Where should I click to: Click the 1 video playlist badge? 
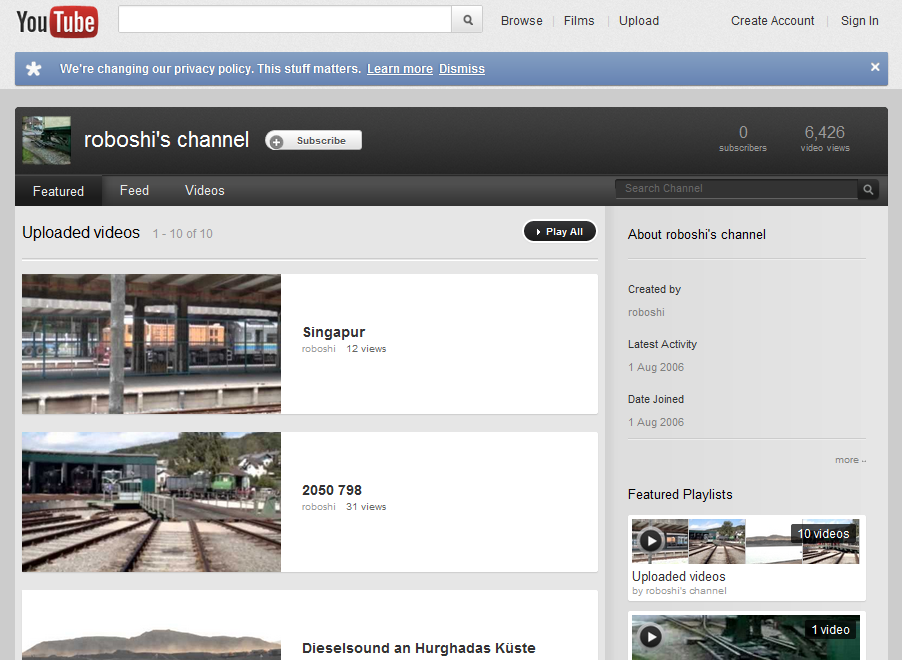830,630
